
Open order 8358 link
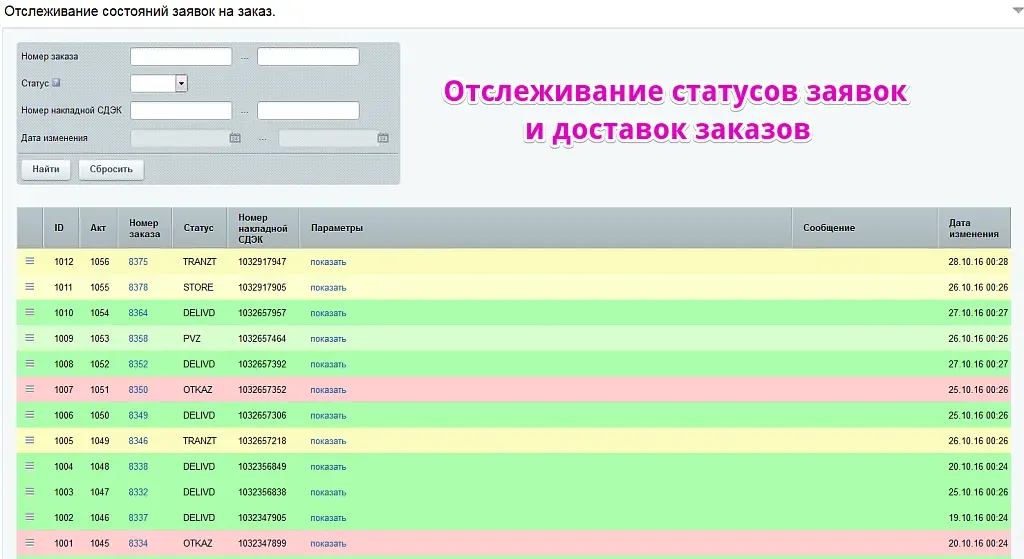click(x=138, y=338)
